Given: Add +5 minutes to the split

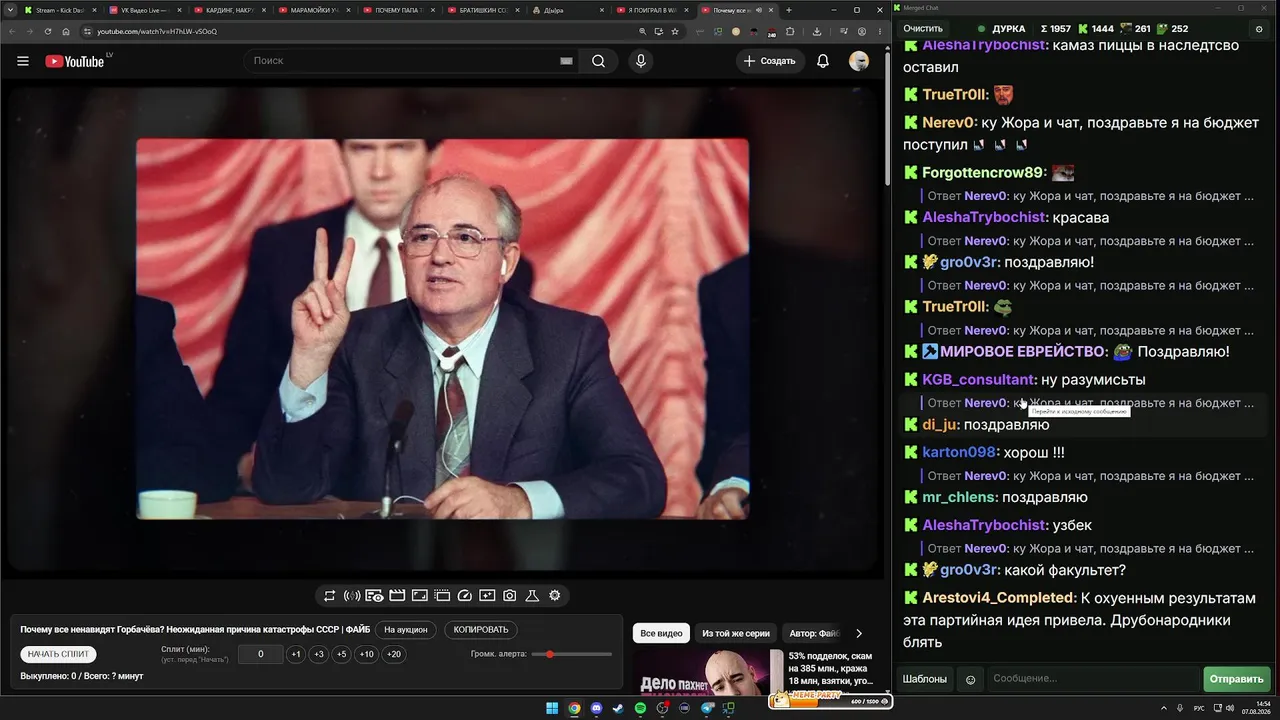Looking at the screenshot, I should [342, 654].
